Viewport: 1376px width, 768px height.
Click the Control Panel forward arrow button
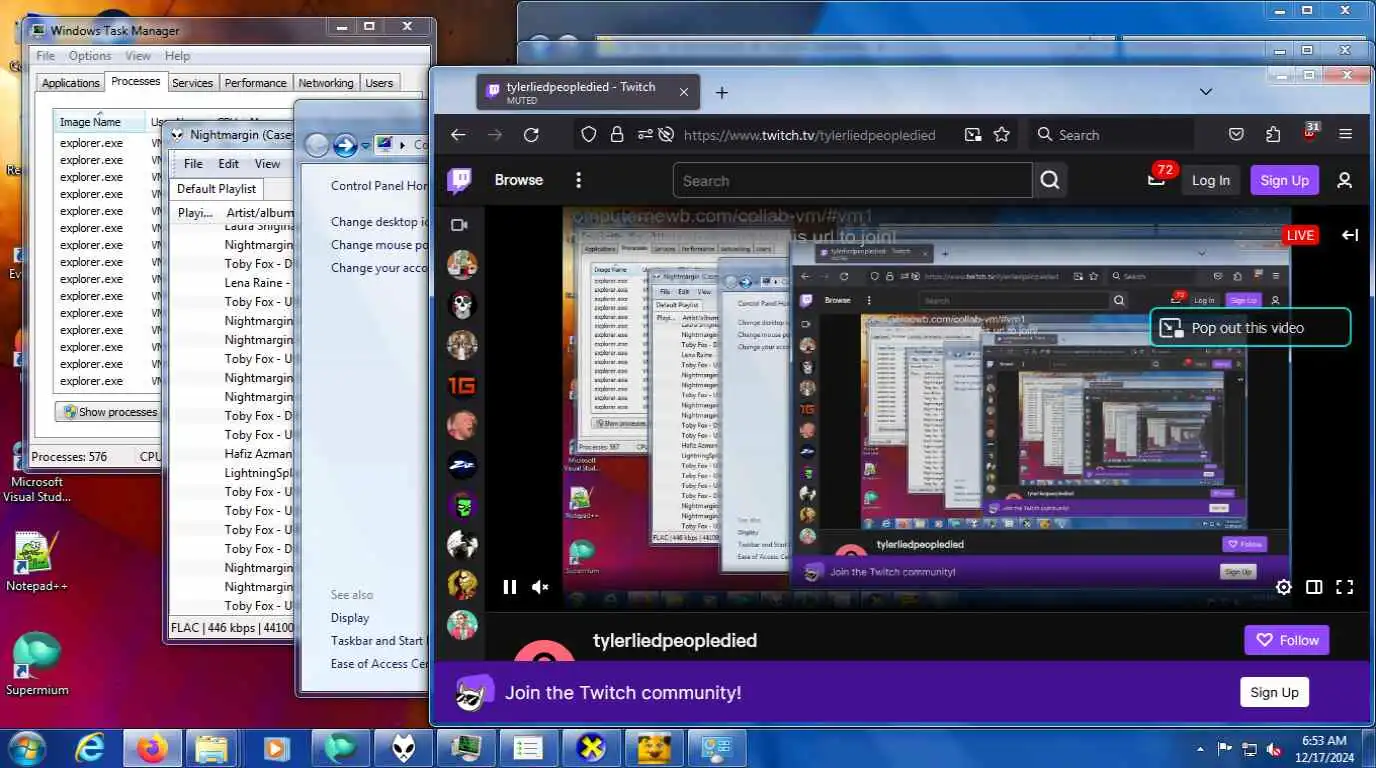[x=345, y=145]
